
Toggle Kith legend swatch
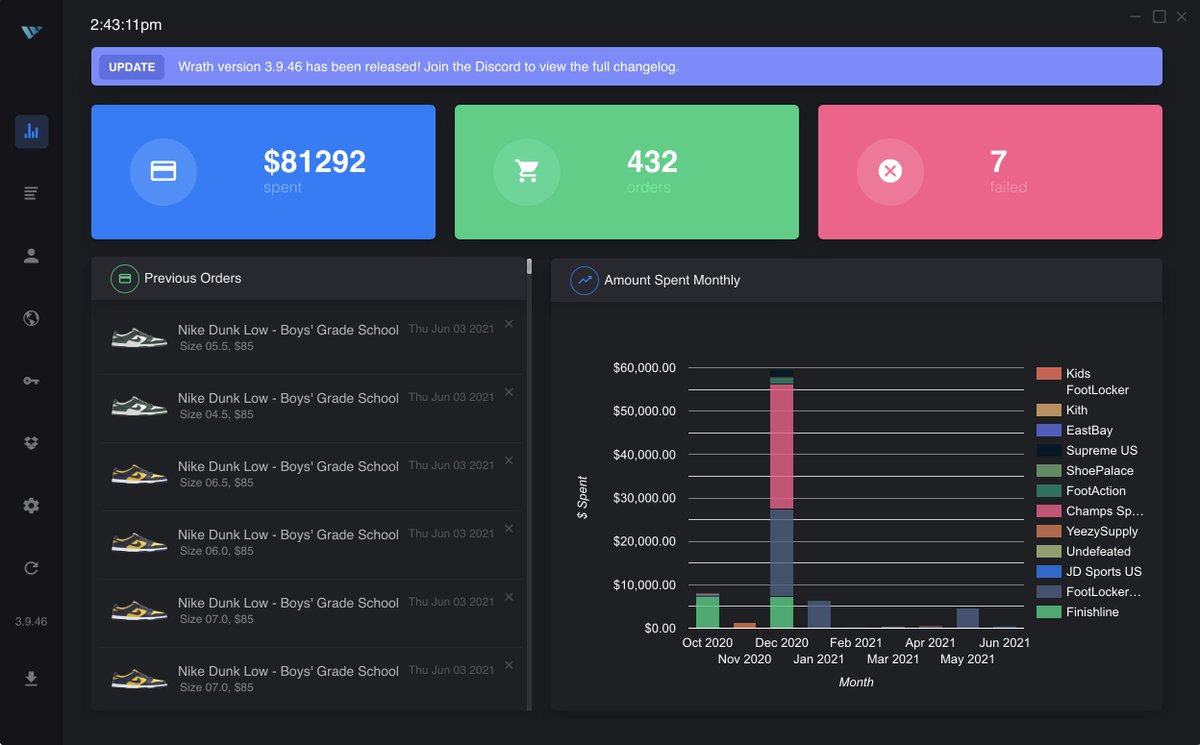1048,410
